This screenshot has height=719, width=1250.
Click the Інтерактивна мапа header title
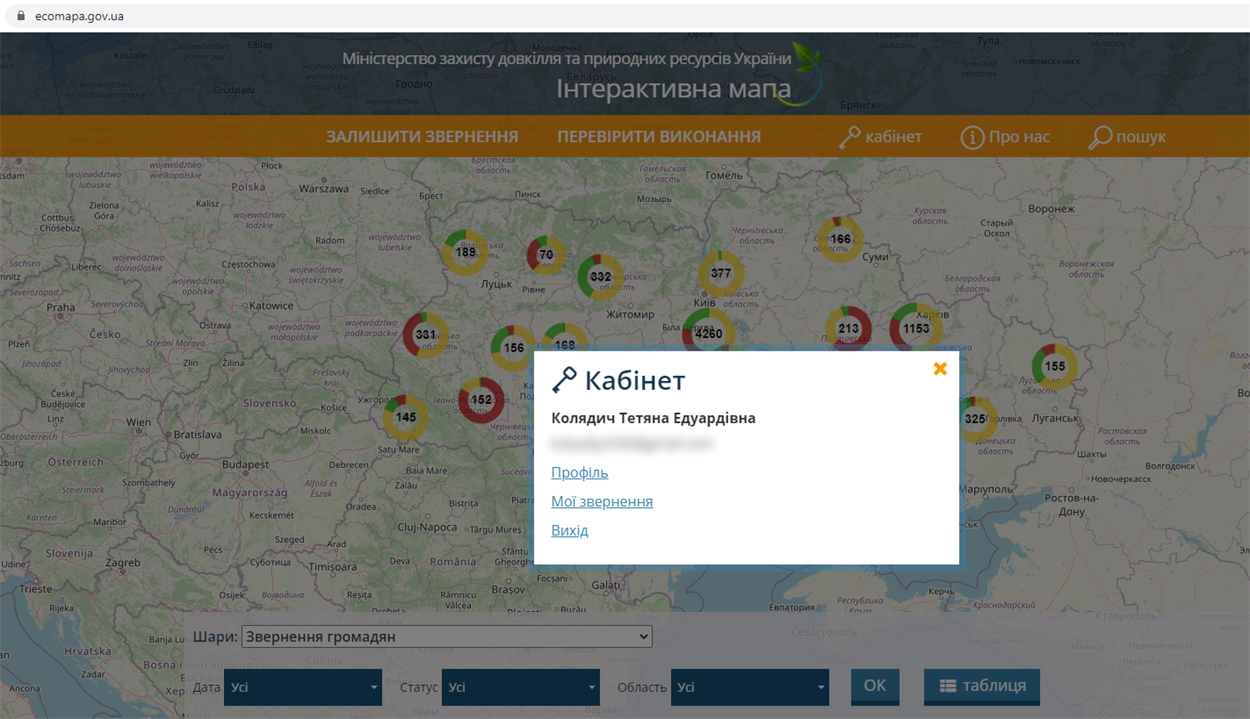coord(674,88)
